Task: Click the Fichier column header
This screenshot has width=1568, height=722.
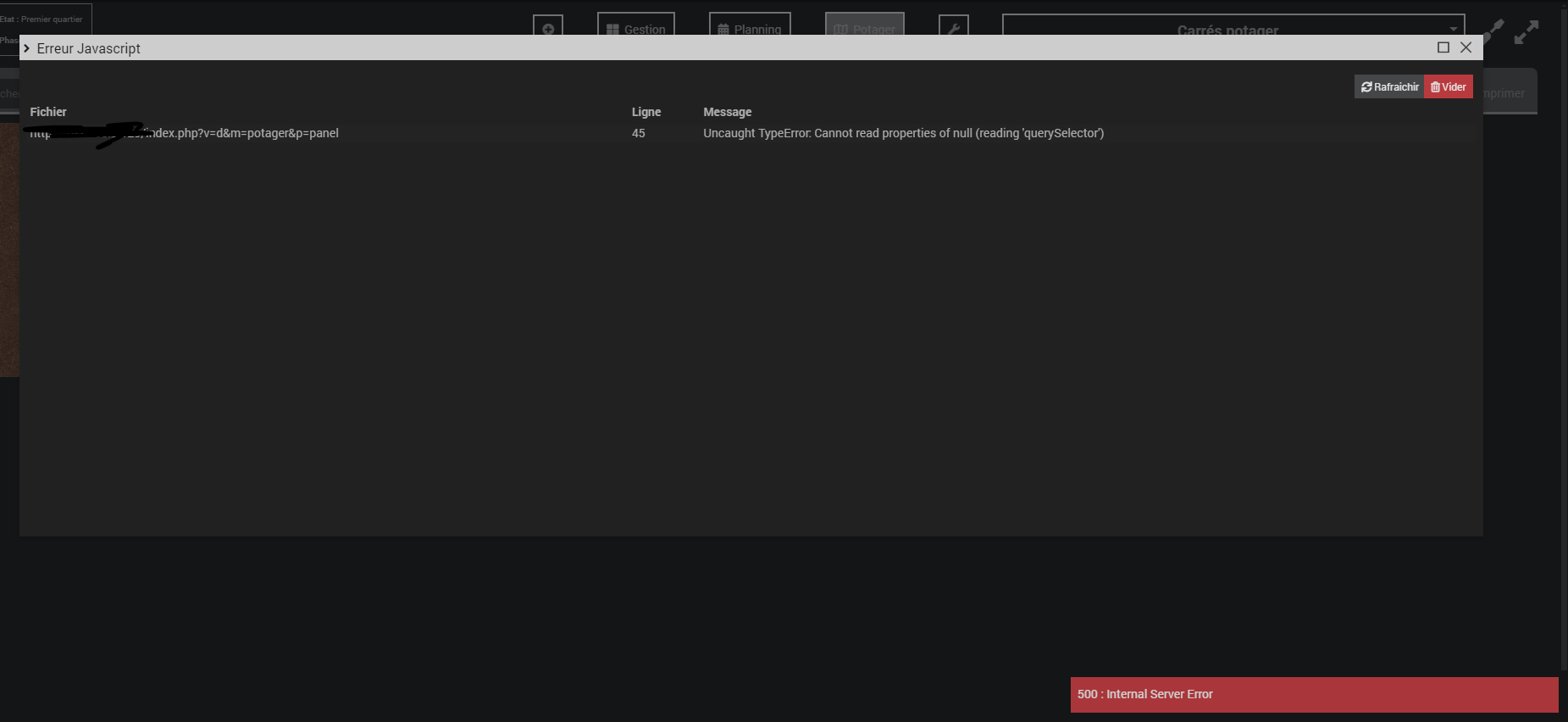Action: click(x=48, y=112)
